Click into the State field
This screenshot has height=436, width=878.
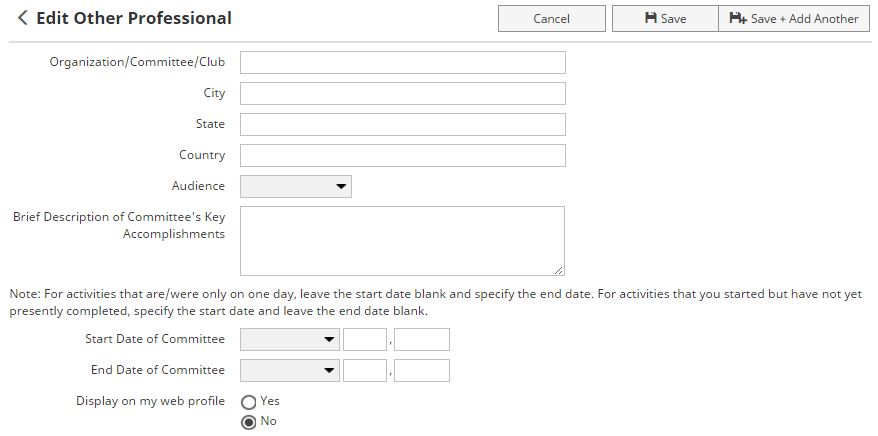402,124
